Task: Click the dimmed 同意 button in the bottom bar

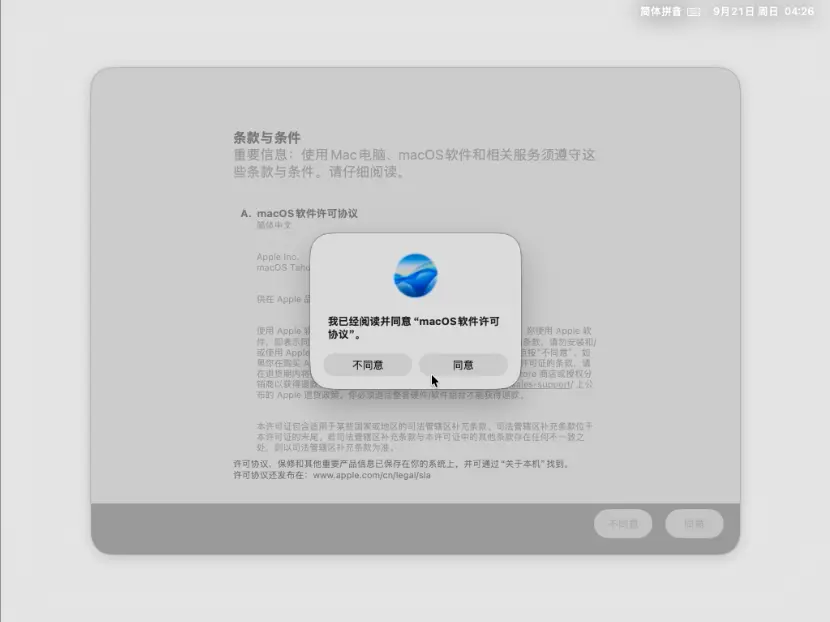Action: 694,524
